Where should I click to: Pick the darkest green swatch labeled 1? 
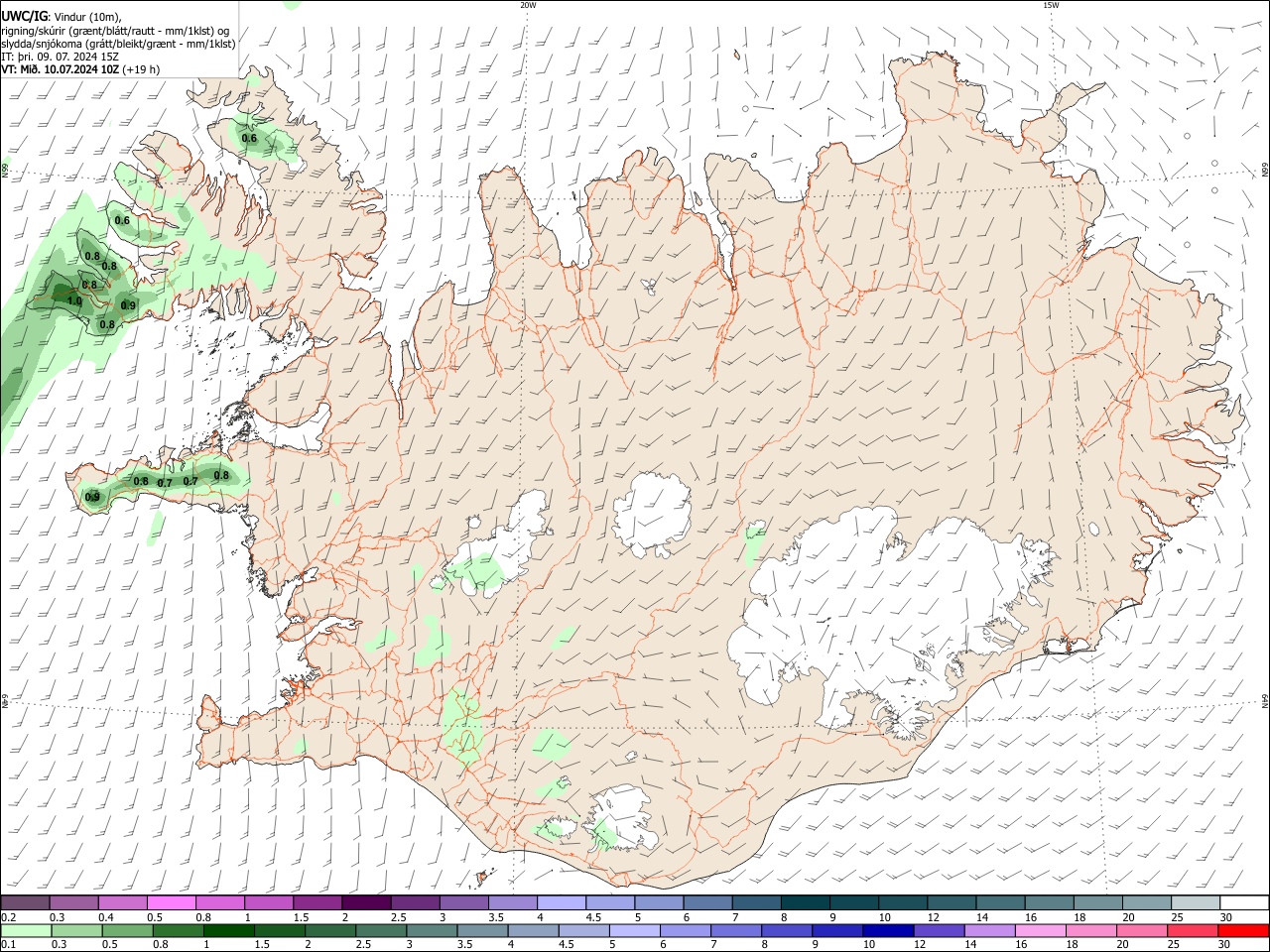point(228,930)
